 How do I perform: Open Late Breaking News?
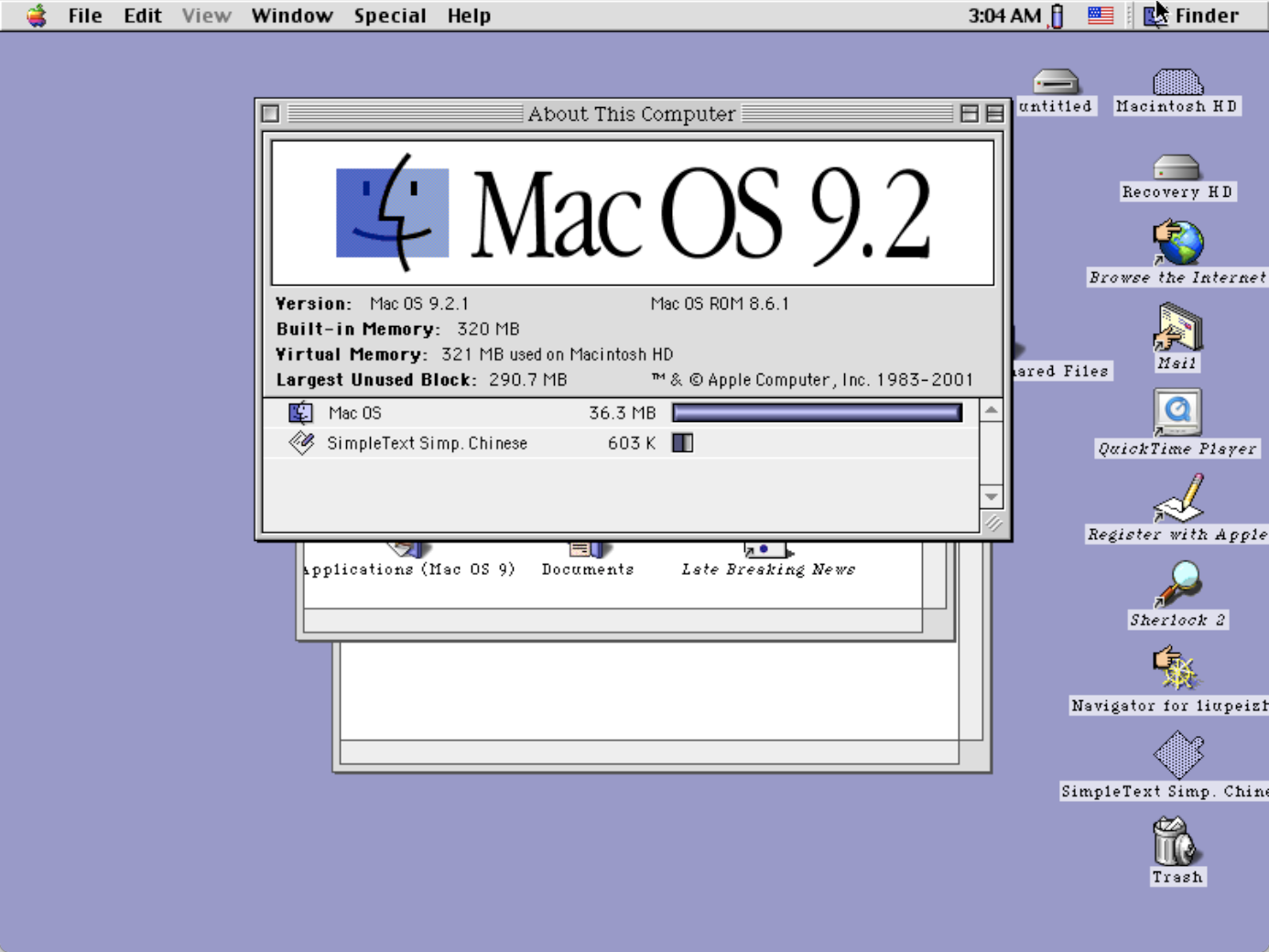click(765, 549)
